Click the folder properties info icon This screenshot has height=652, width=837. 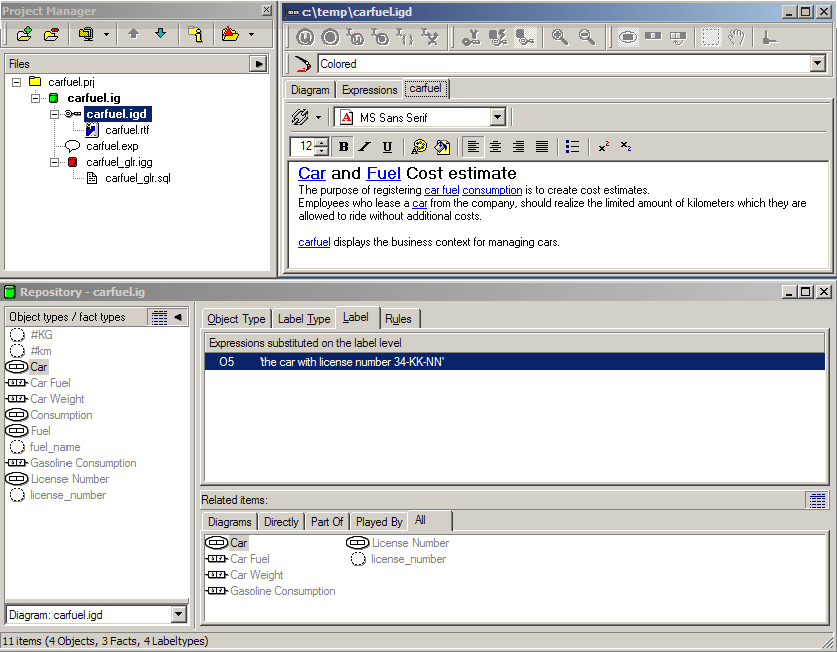[195, 34]
